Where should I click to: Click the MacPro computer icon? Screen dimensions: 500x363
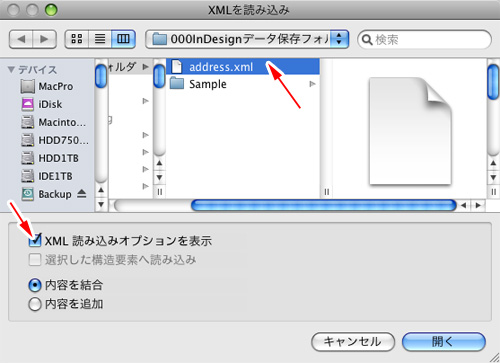point(27,86)
